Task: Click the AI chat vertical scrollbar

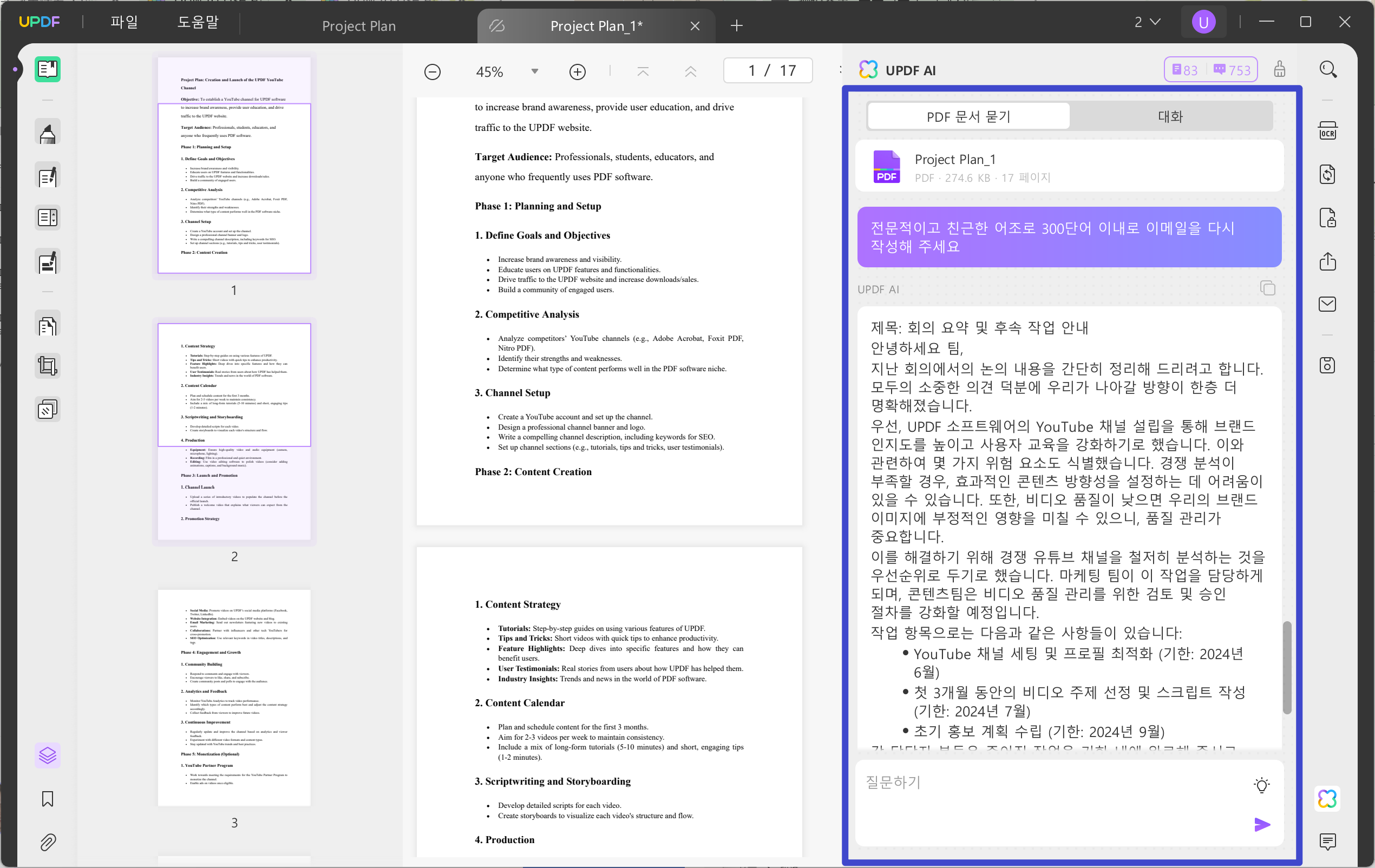Action: click(x=1287, y=668)
